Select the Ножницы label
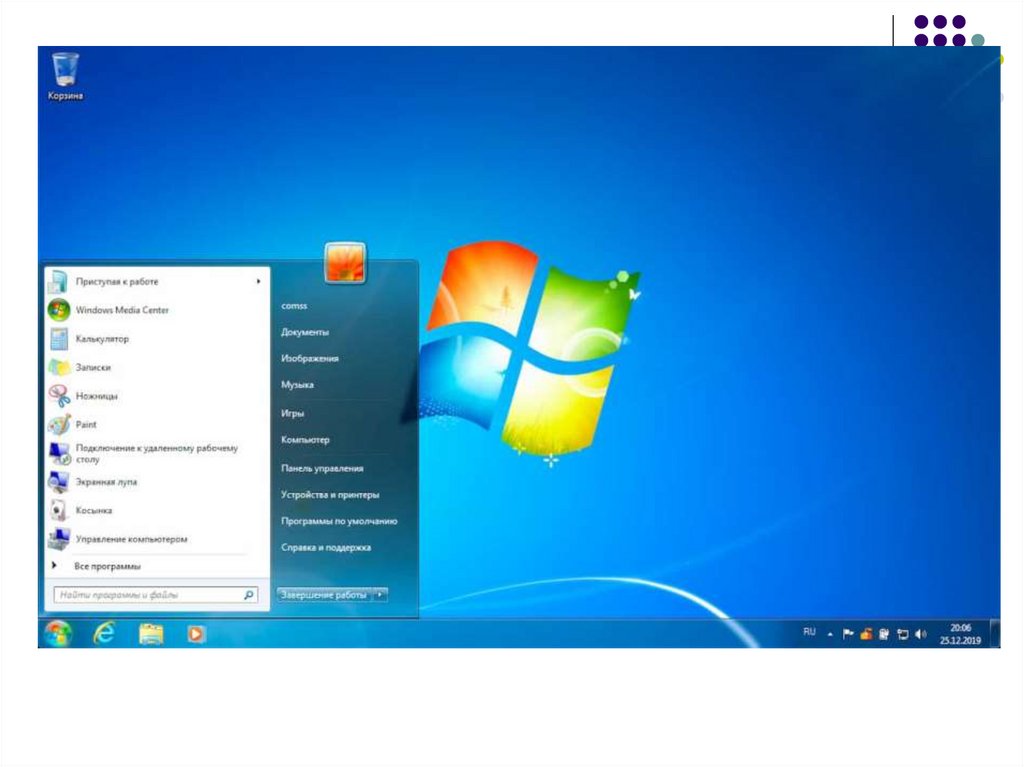 pyautogui.click(x=97, y=397)
